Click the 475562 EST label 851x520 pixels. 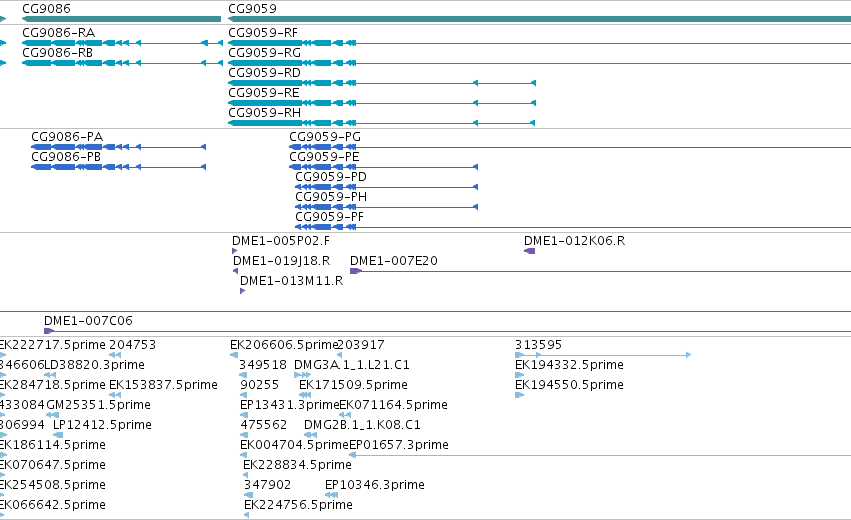pos(263,425)
